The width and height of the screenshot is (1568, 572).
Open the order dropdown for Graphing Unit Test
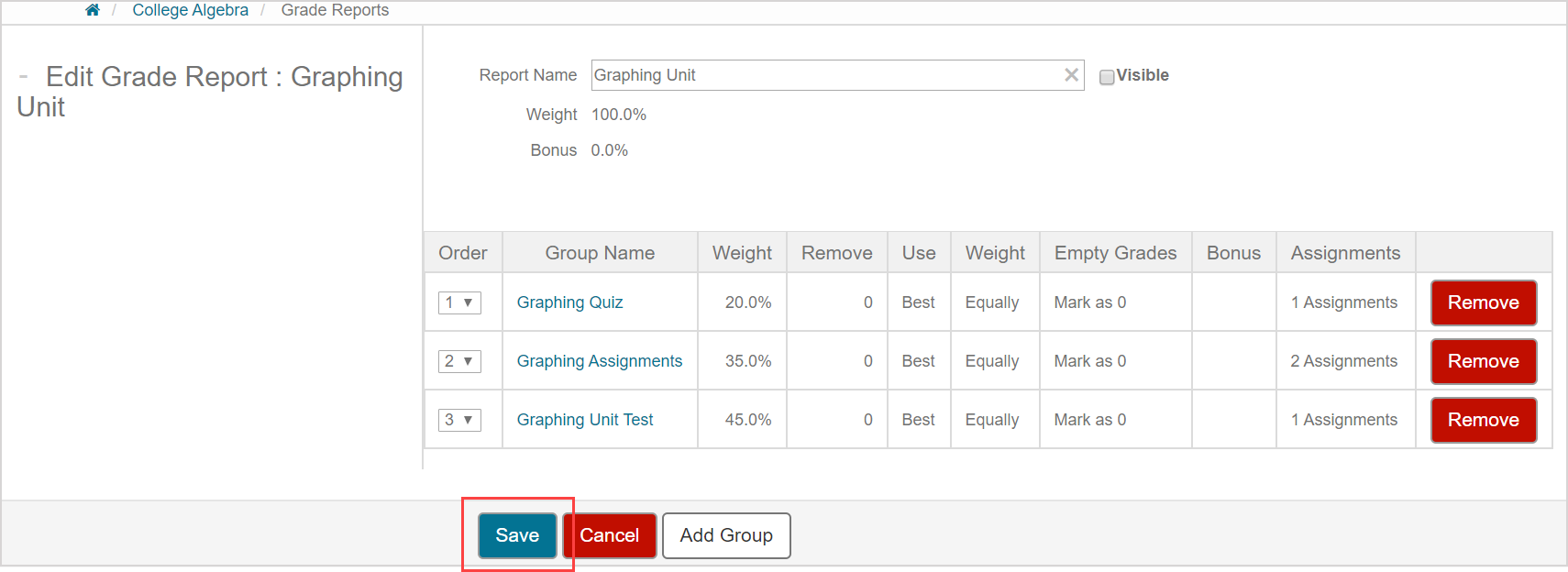459,420
